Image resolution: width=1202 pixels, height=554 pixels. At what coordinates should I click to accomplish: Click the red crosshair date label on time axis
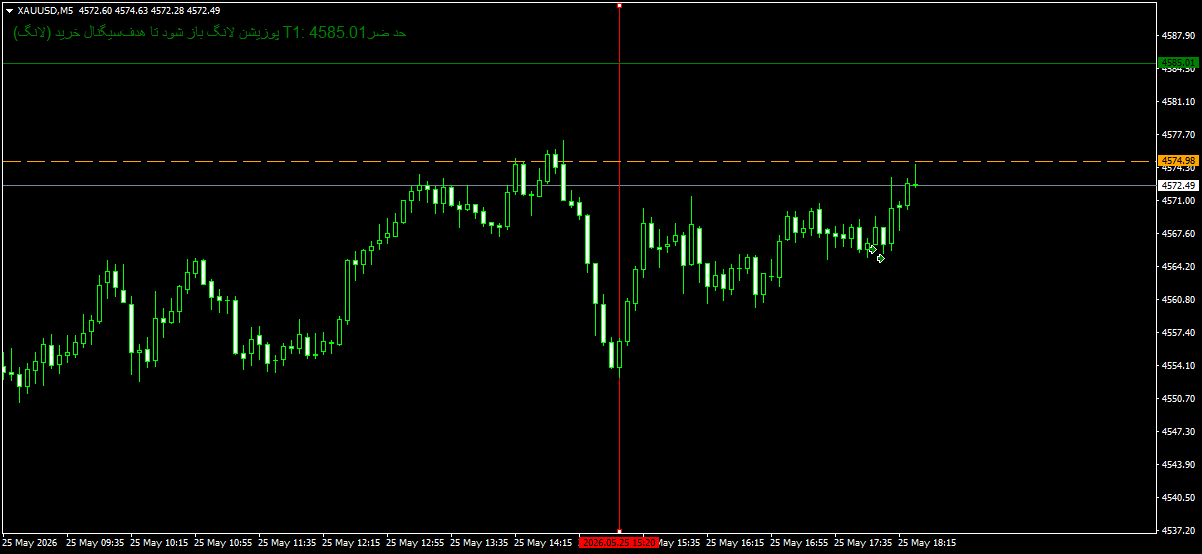(619, 543)
